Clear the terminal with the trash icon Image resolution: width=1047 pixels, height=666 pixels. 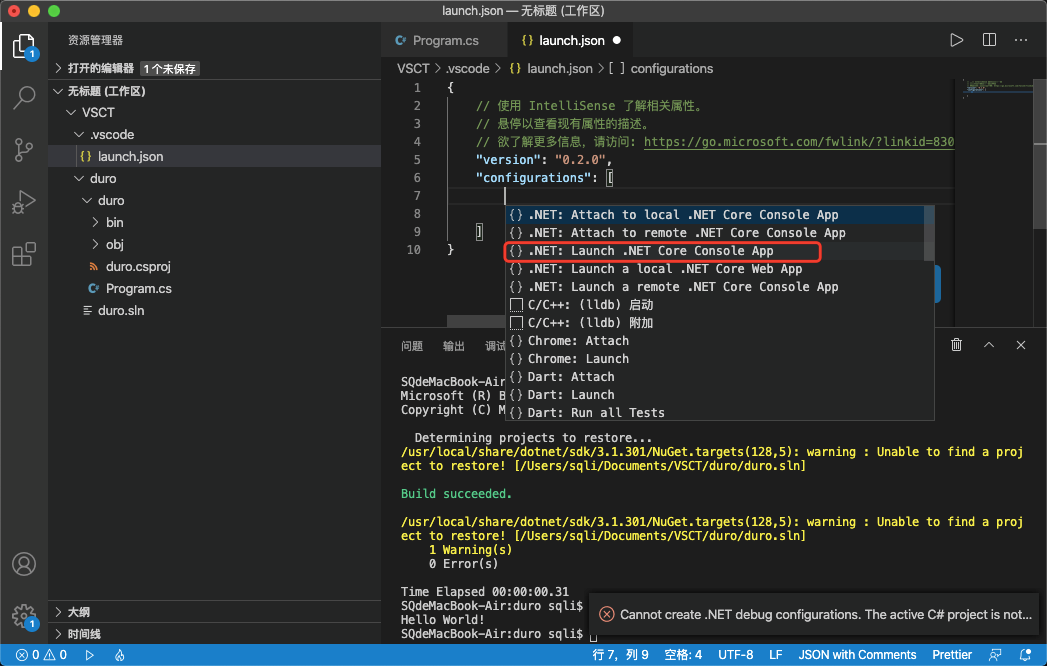[x=956, y=344]
